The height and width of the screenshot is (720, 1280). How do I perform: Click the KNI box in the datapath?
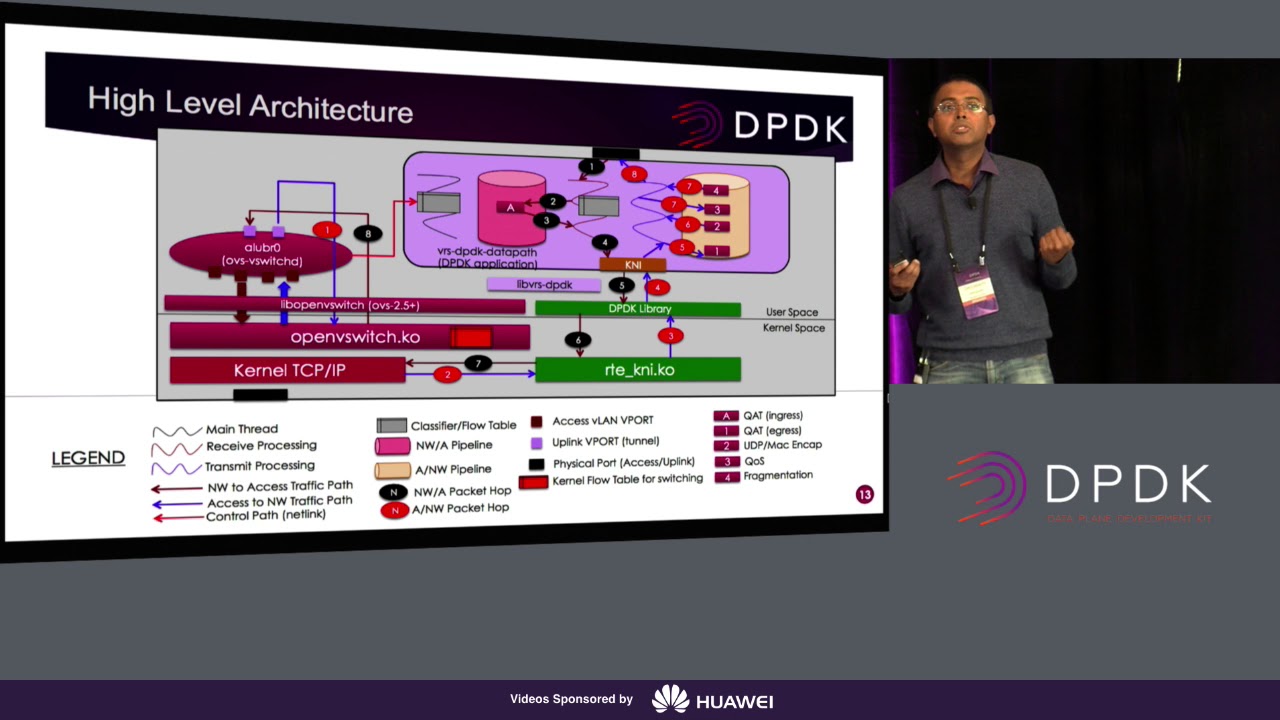(x=633, y=265)
